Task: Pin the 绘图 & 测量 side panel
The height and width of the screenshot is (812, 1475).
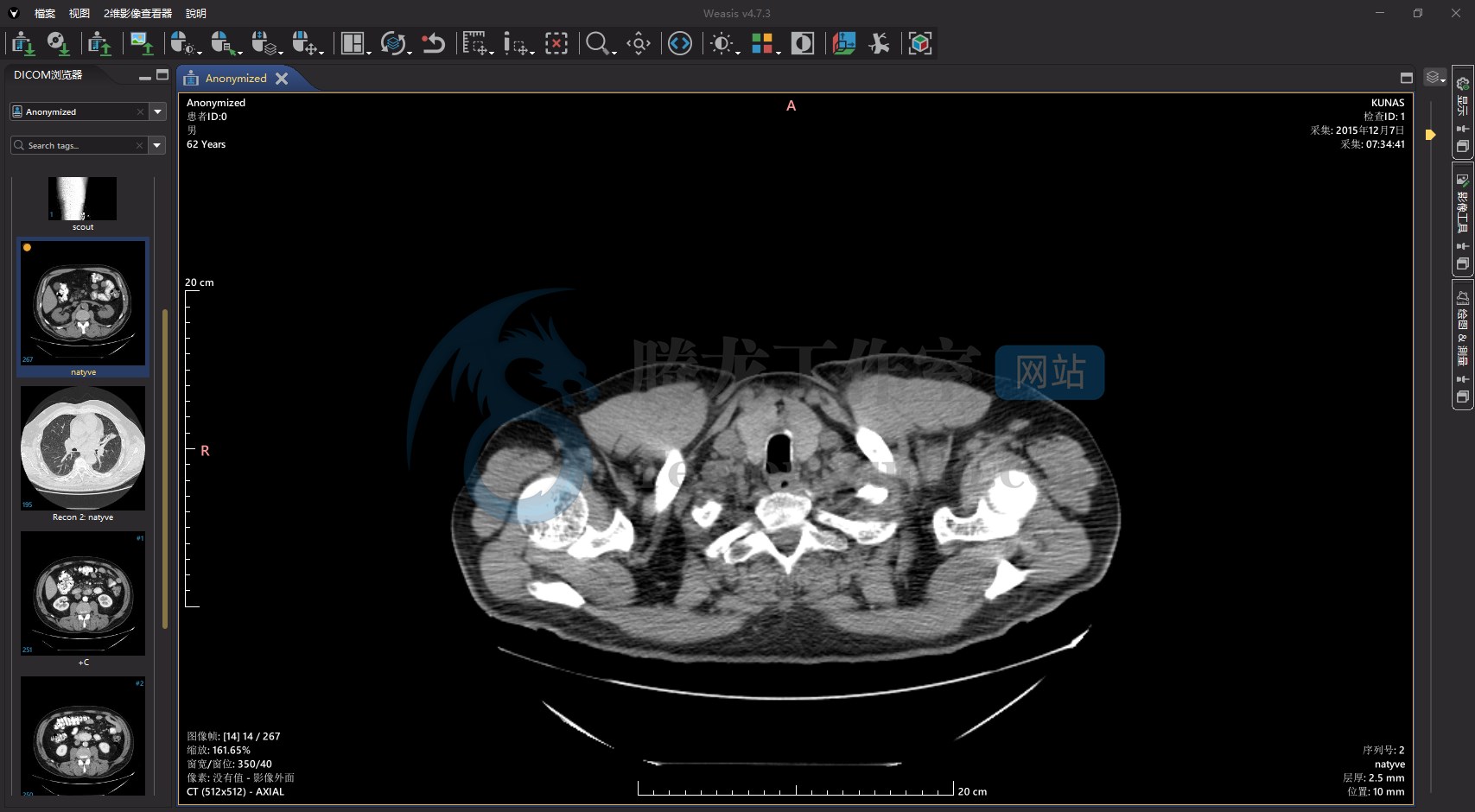Action: click(1463, 379)
